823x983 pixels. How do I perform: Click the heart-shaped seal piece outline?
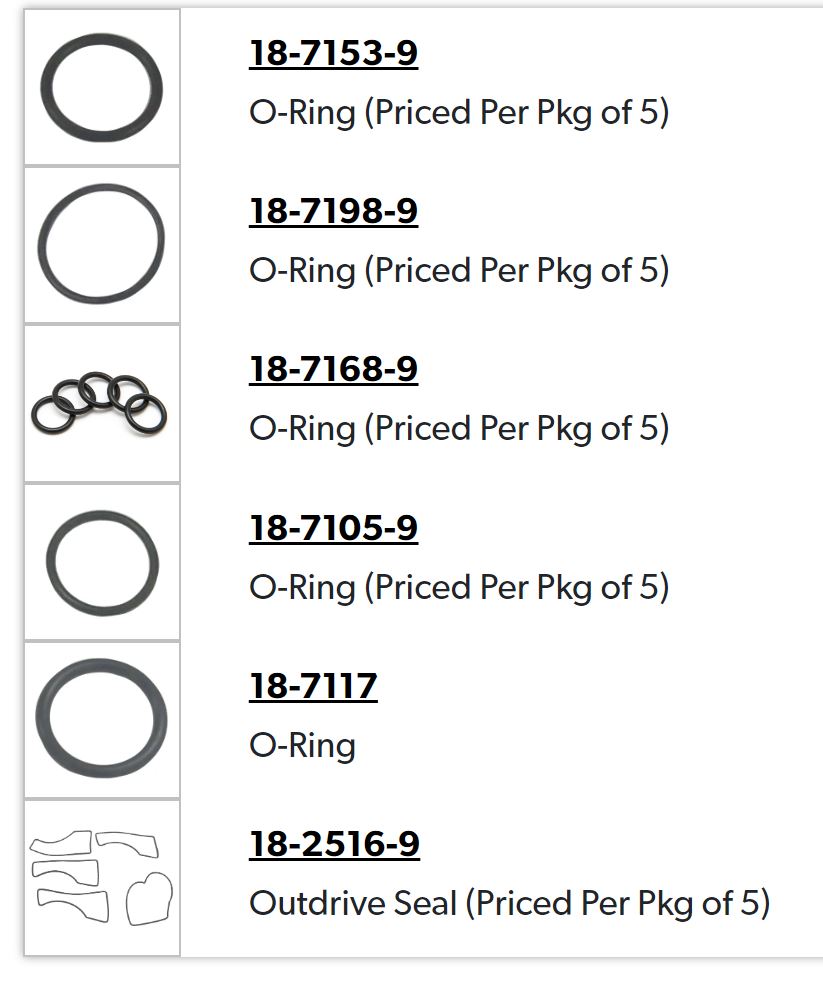(x=149, y=898)
